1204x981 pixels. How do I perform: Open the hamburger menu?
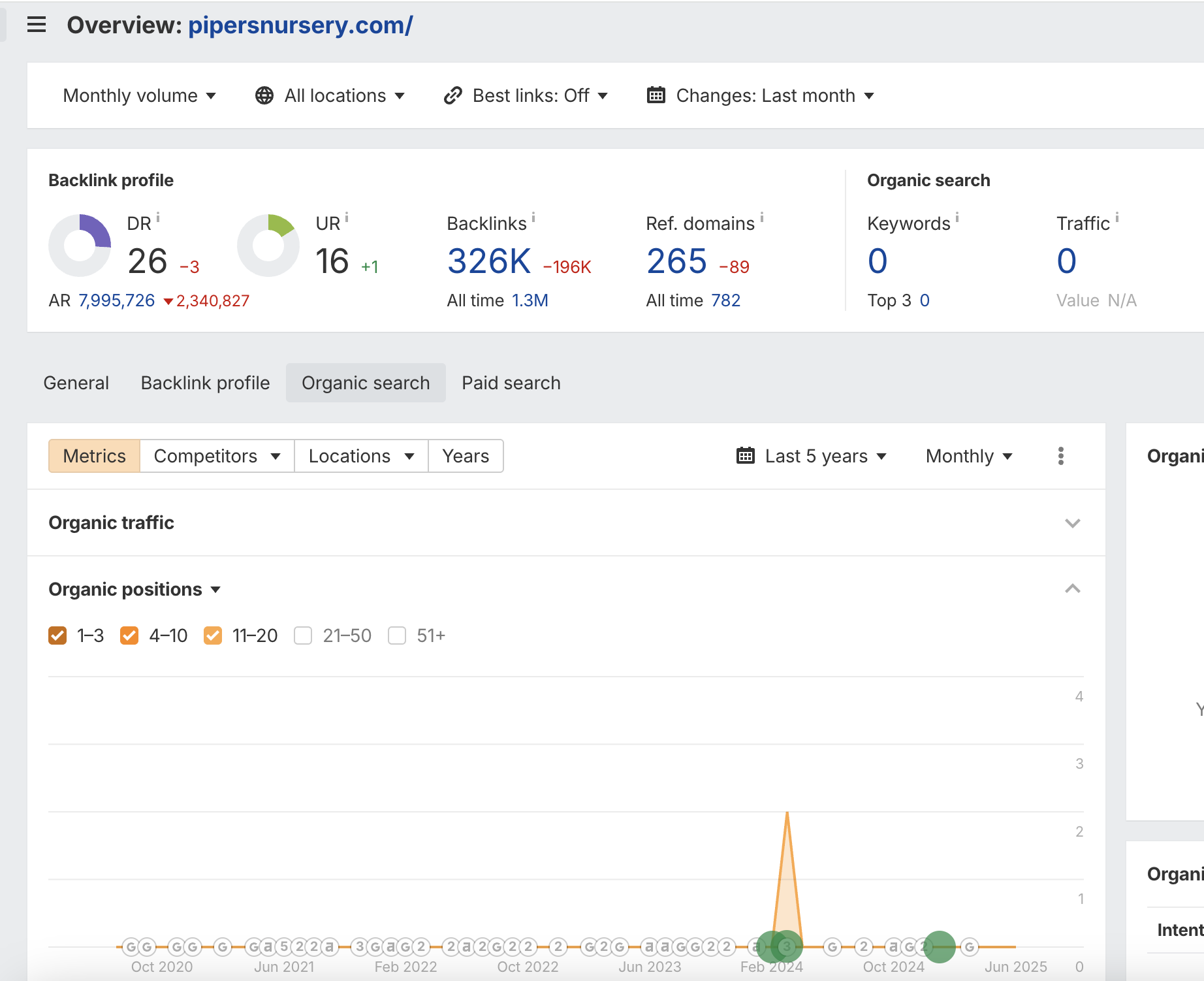pyautogui.click(x=37, y=25)
